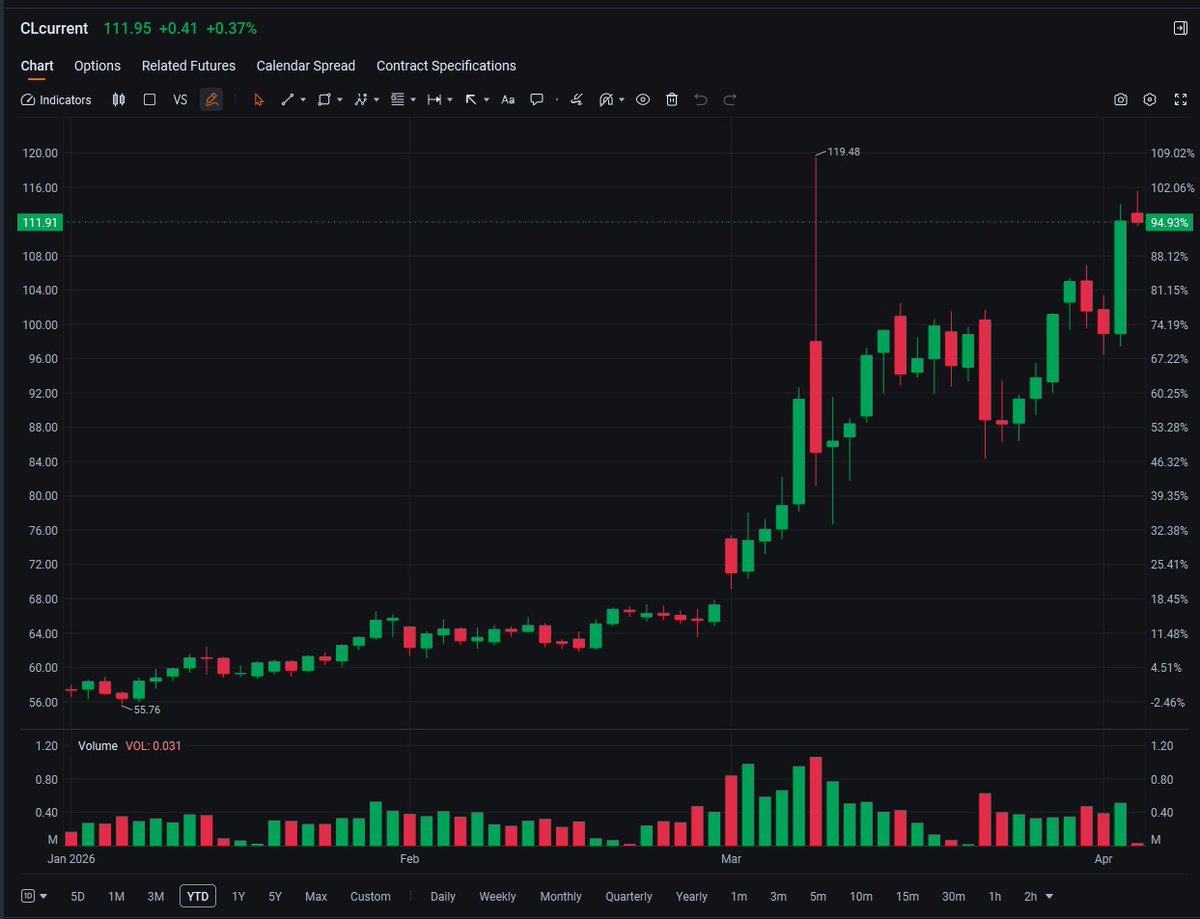This screenshot has height=919, width=1200.
Task: Expand the magnet tool dropdown arrow
Action: tap(622, 100)
